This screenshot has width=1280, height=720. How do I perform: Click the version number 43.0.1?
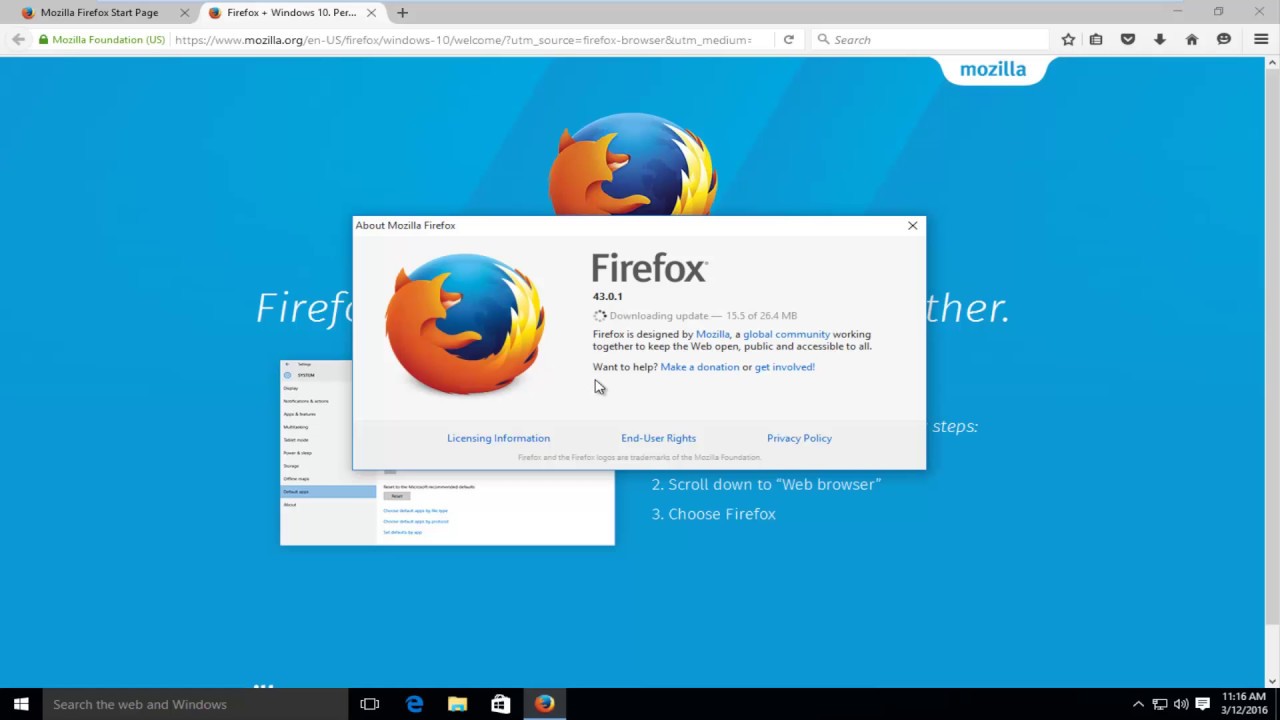pyautogui.click(x=608, y=297)
